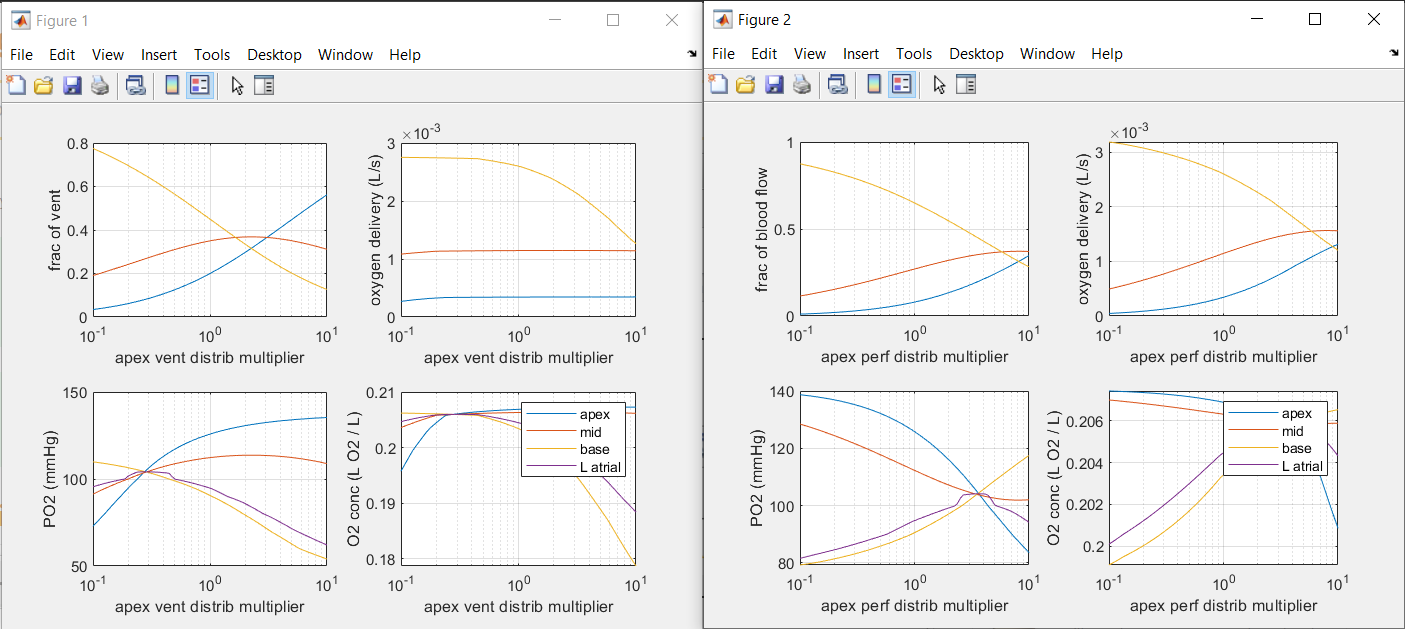This screenshot has width=1405, height=629.
Task: Click Open File icon in Figure 2
Action: (746, 85)
